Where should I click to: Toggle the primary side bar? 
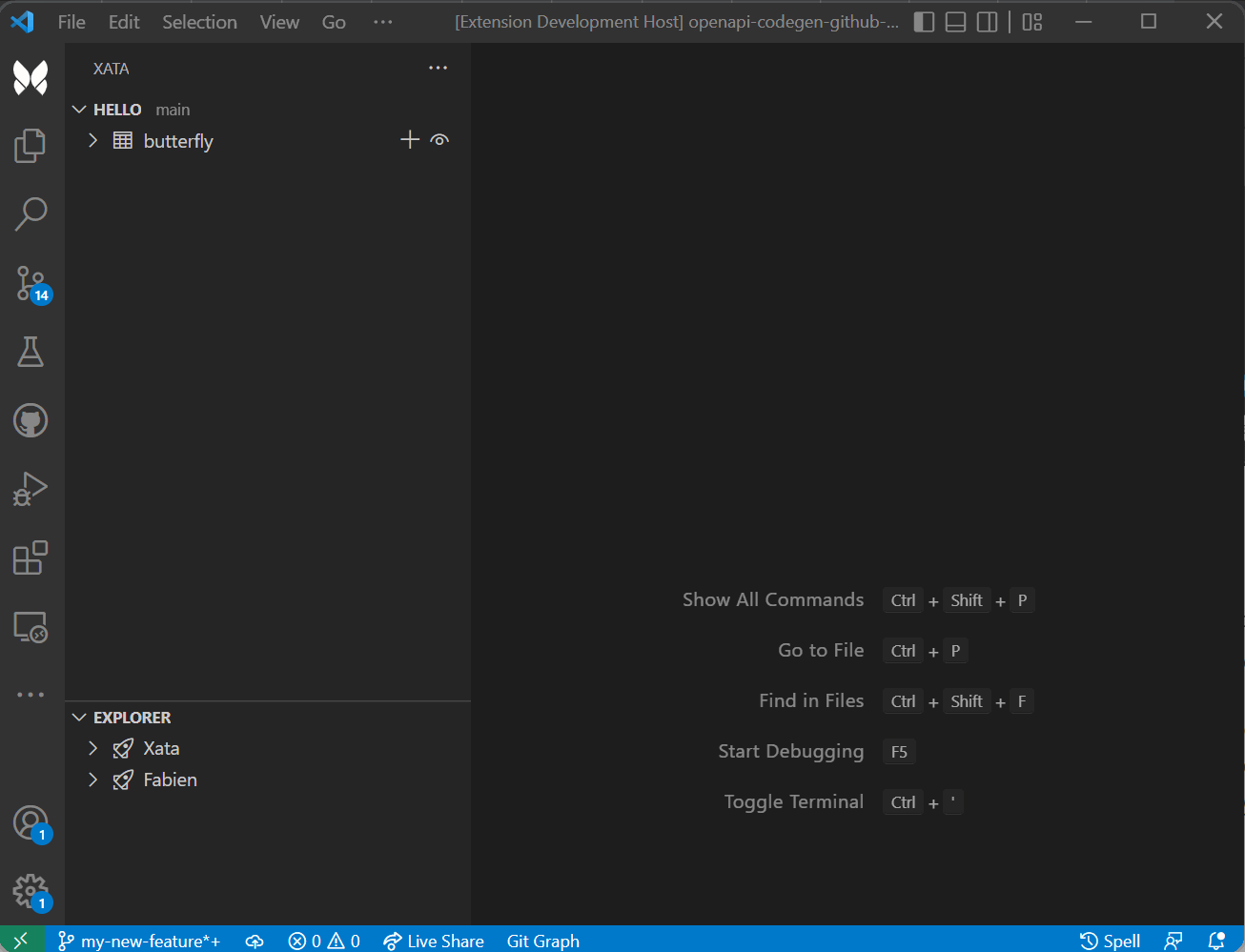(924, 21)
